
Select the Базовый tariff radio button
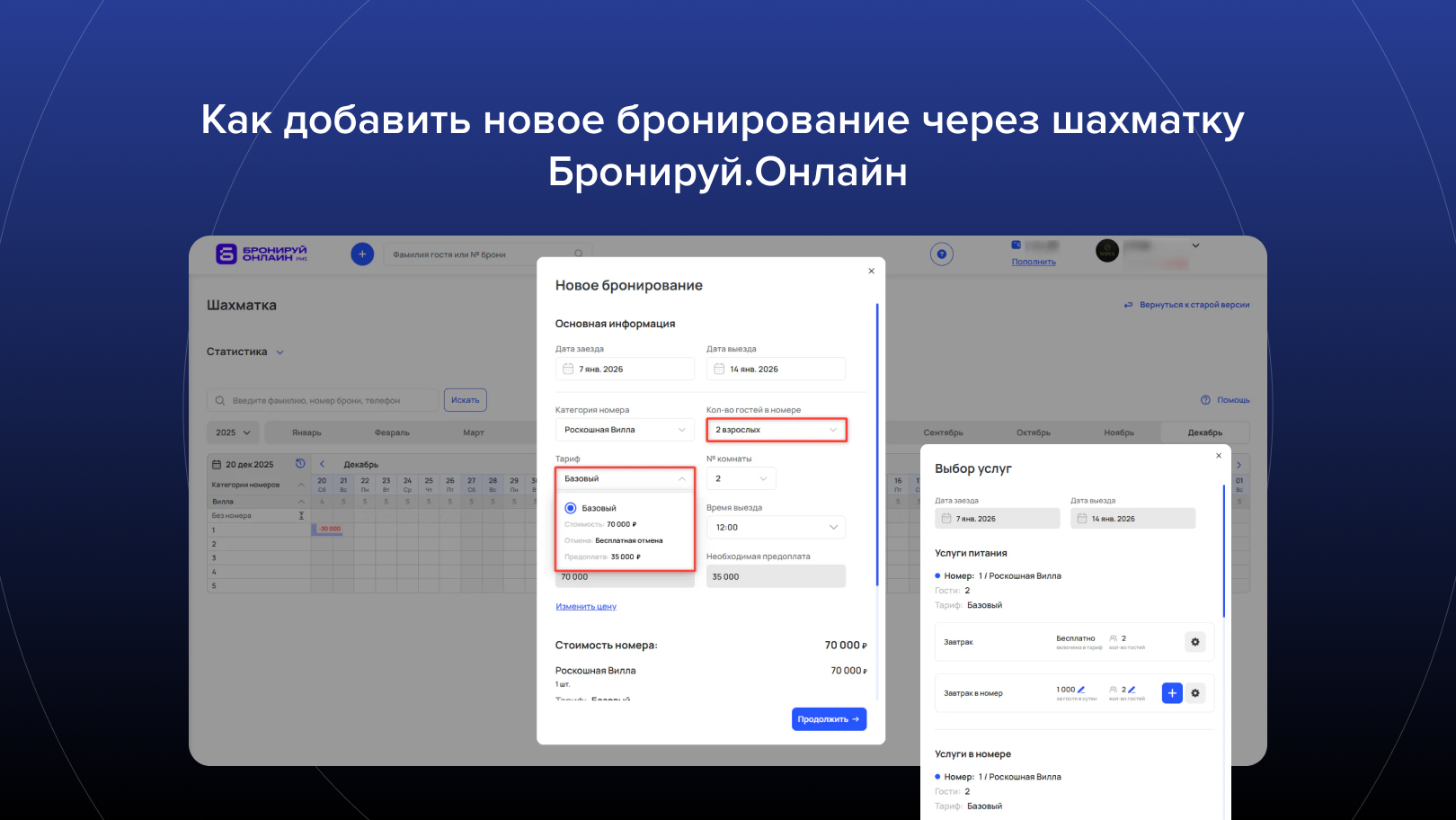click(570, 507)
